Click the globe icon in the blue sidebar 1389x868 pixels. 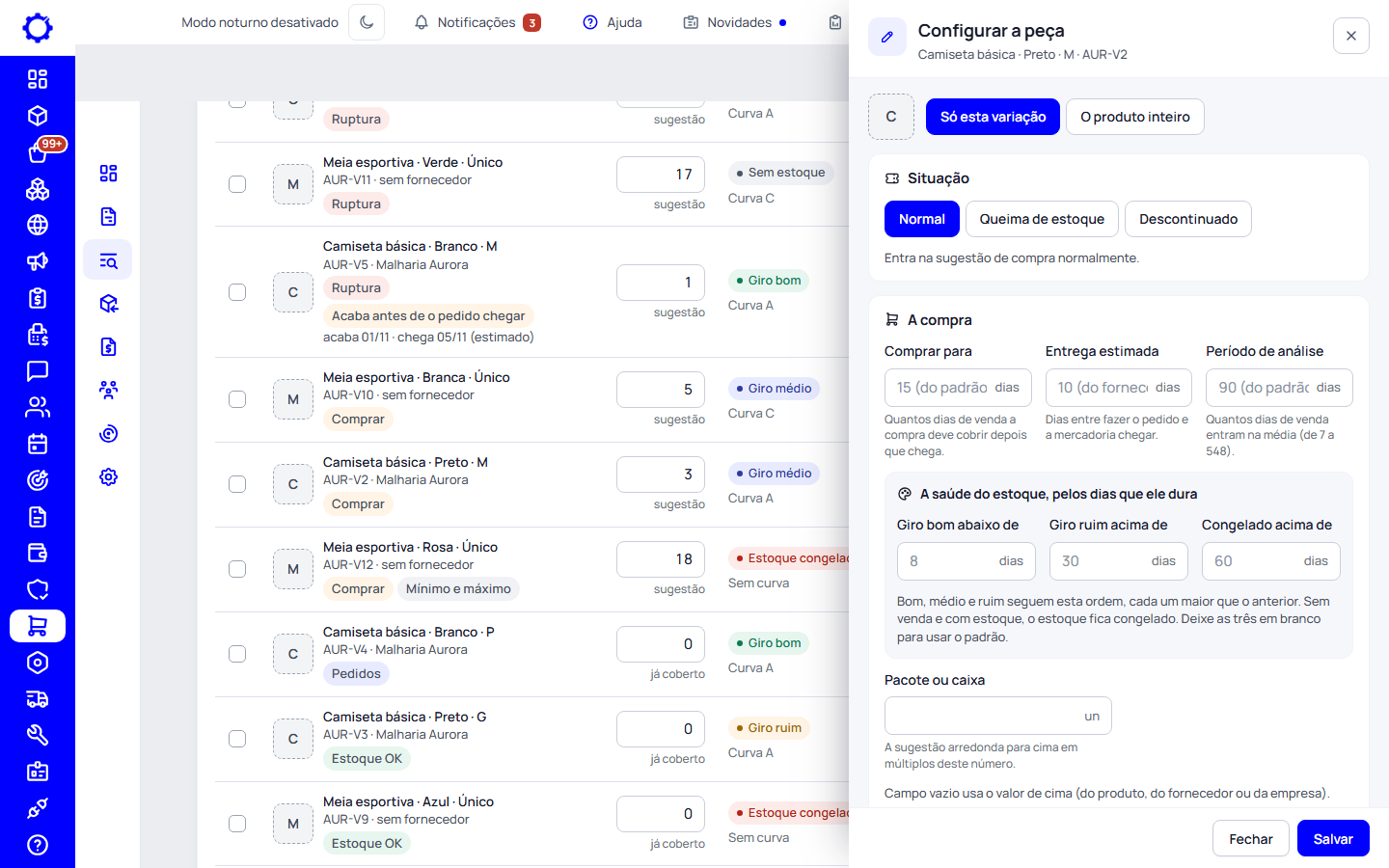point(38,225)
